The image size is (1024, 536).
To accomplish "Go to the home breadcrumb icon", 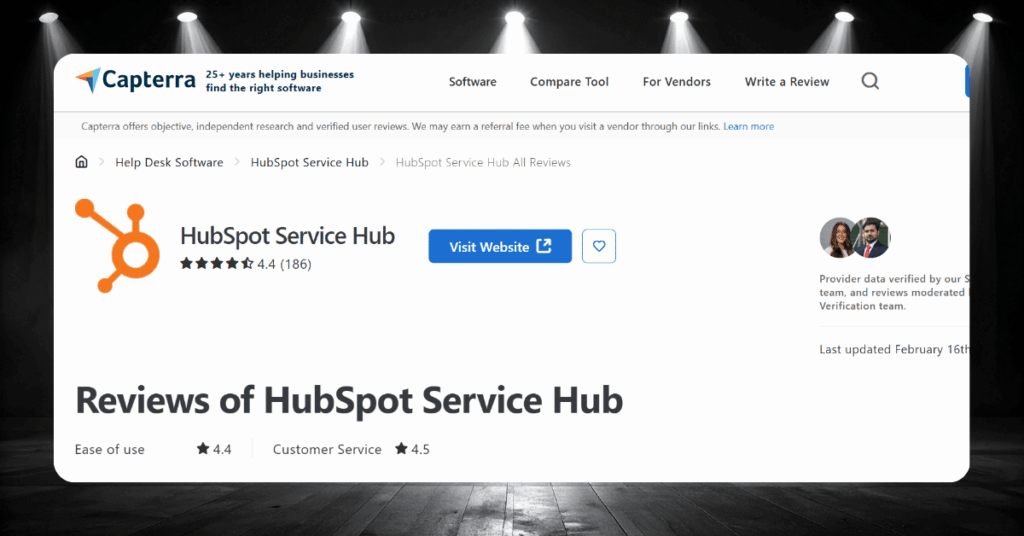I will click(82, 162).
